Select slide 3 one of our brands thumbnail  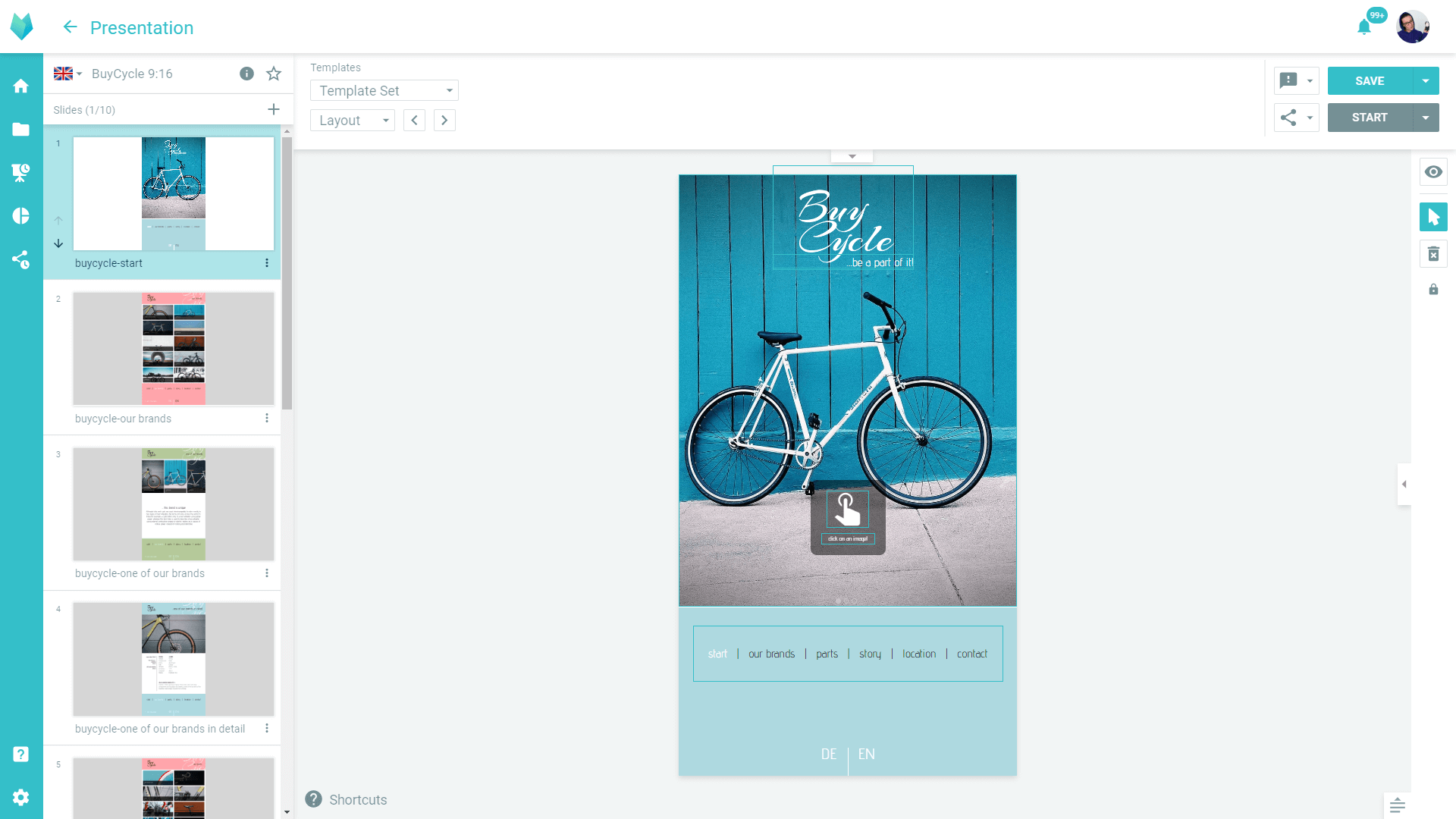pyautogui.click(x=174, y=504)
